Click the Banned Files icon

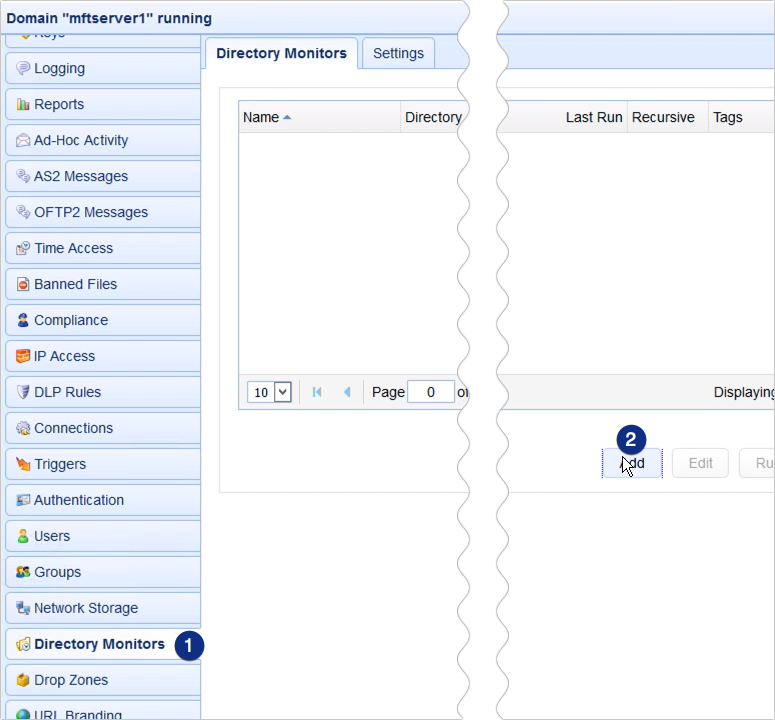pos(23,284)
